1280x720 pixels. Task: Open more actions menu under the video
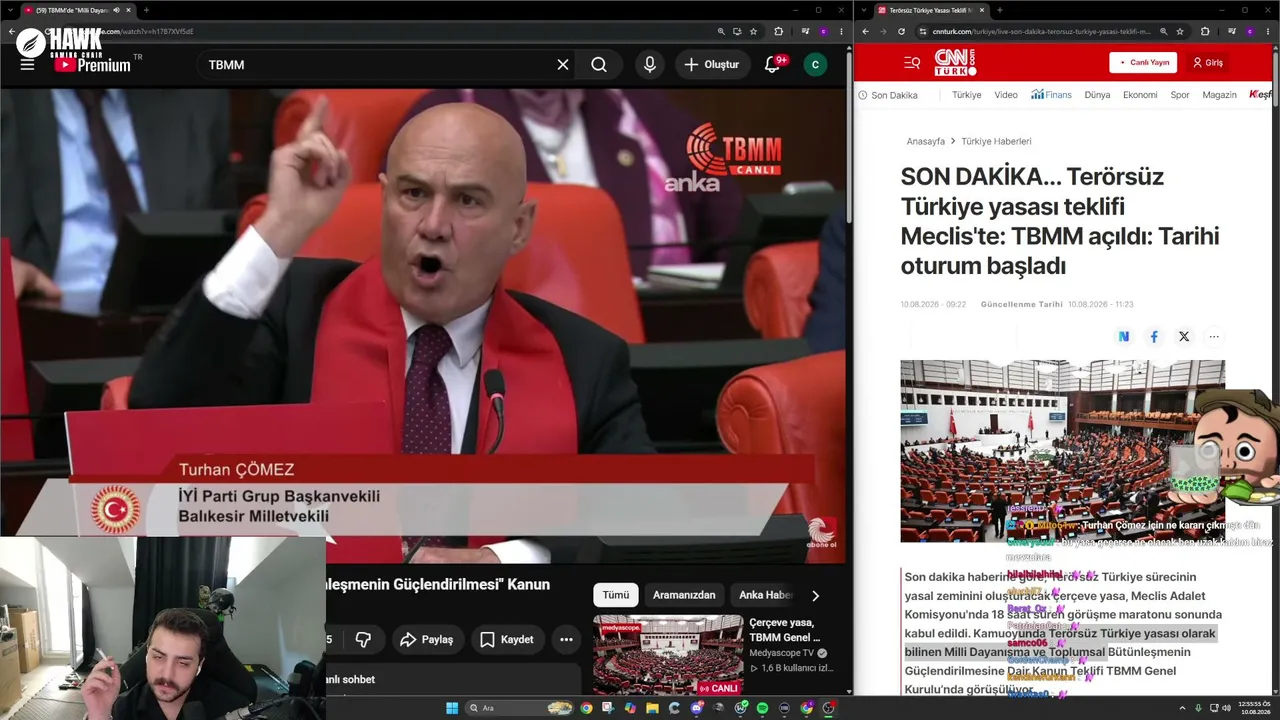point(566,640)
